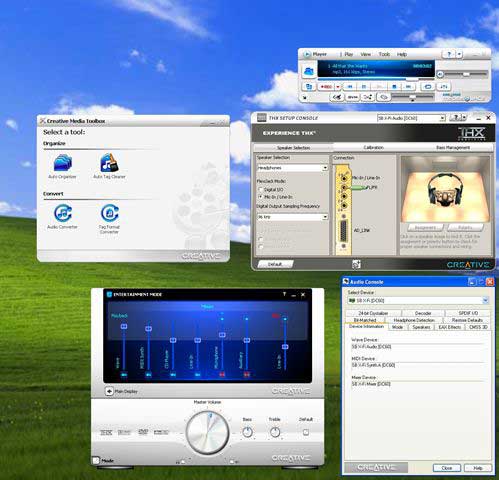The height and width of the screenshot is (480, 499).
Task: Open Digital Output Sampling Frequency dropdown
Action: (x=292, y=217)
